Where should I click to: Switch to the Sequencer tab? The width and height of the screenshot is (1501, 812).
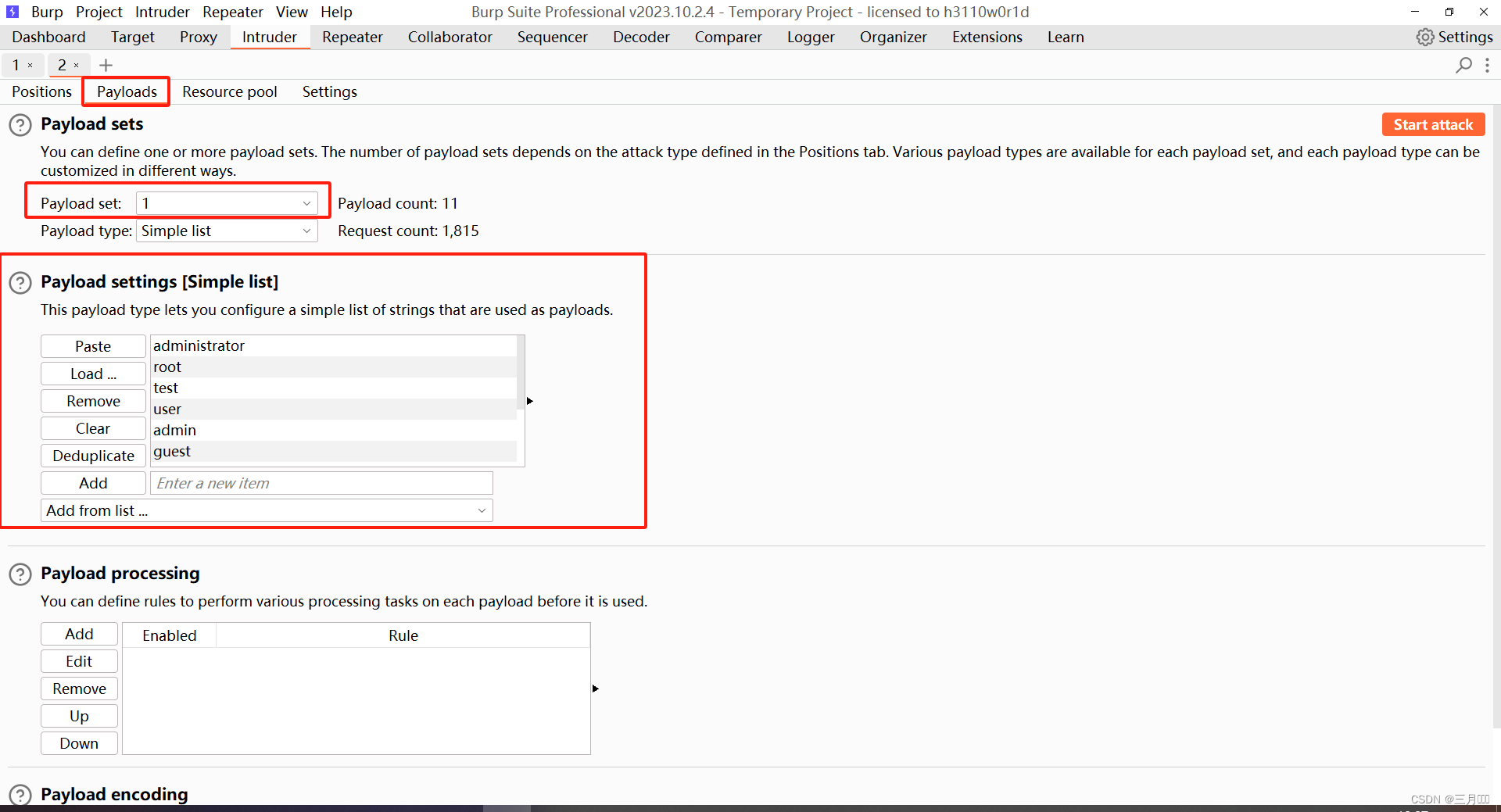(x=553, y=37)
